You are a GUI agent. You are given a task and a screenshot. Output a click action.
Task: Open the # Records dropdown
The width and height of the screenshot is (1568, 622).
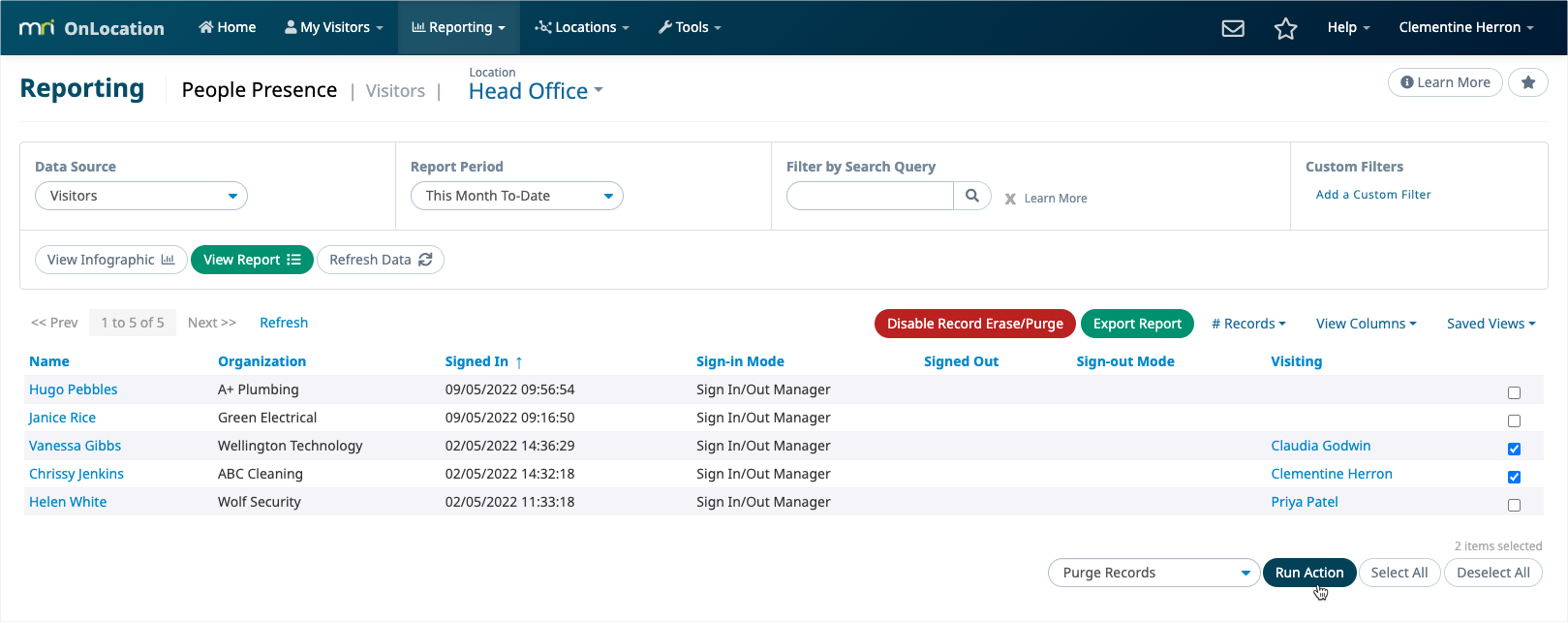pyautogui.click(x=1248, y=324)
